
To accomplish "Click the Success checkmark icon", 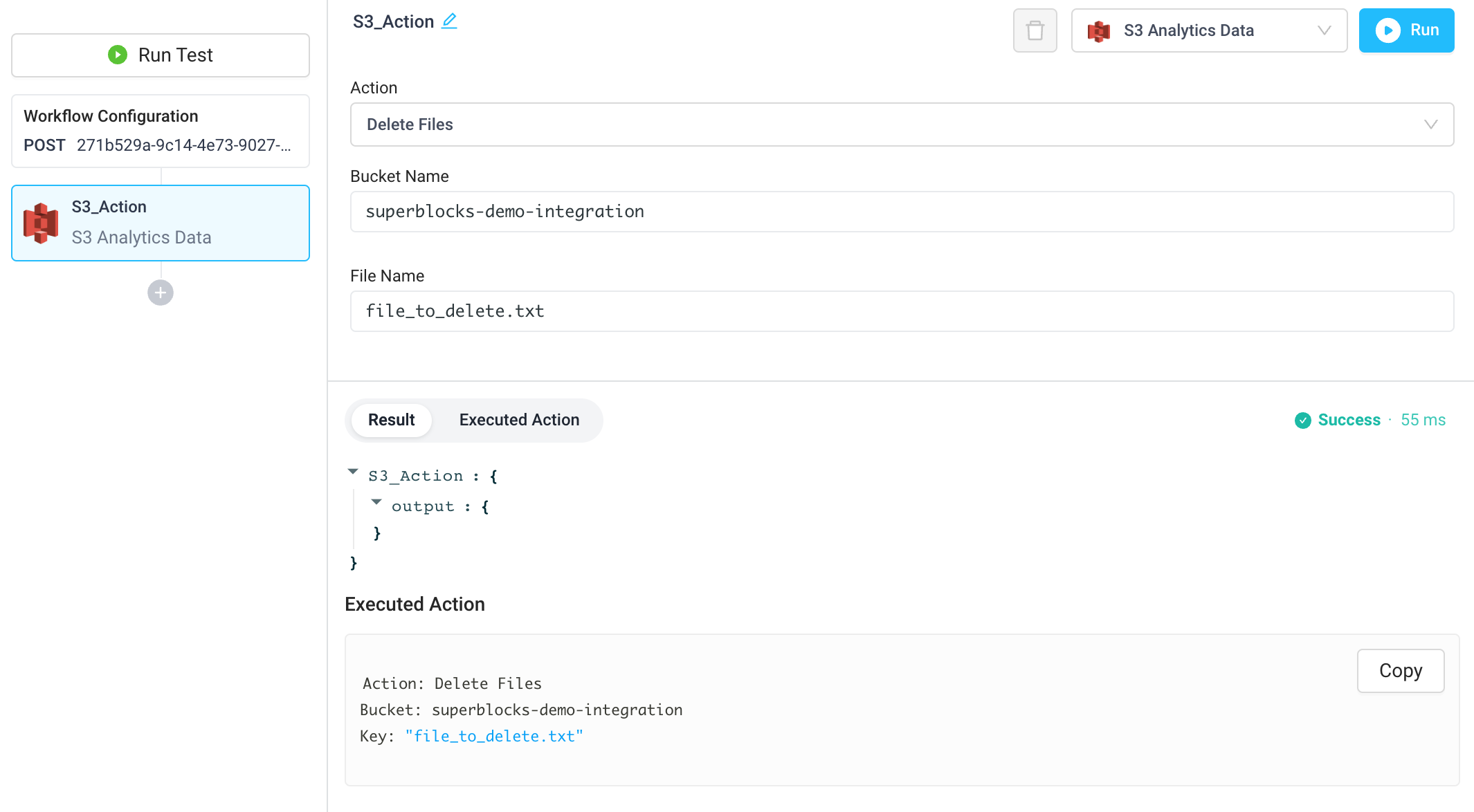I will tap(1304, 420).
